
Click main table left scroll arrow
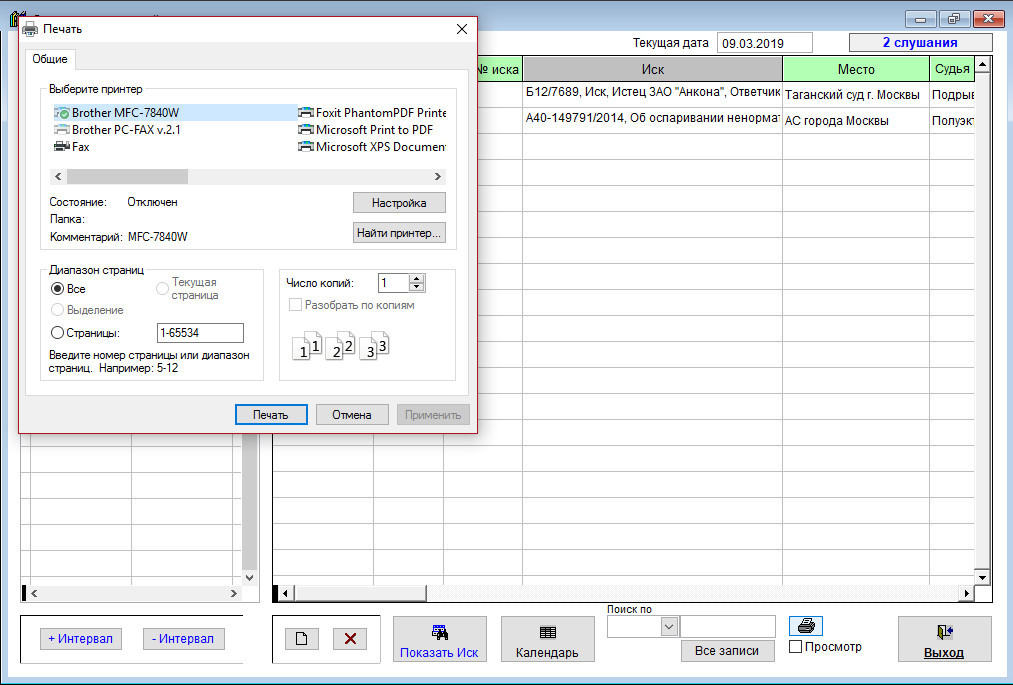[286, 593]
